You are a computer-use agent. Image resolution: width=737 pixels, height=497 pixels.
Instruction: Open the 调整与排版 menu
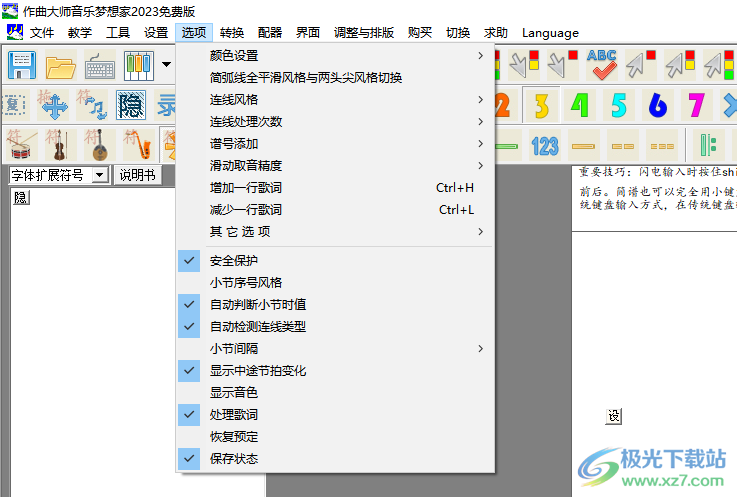[364, 33]
